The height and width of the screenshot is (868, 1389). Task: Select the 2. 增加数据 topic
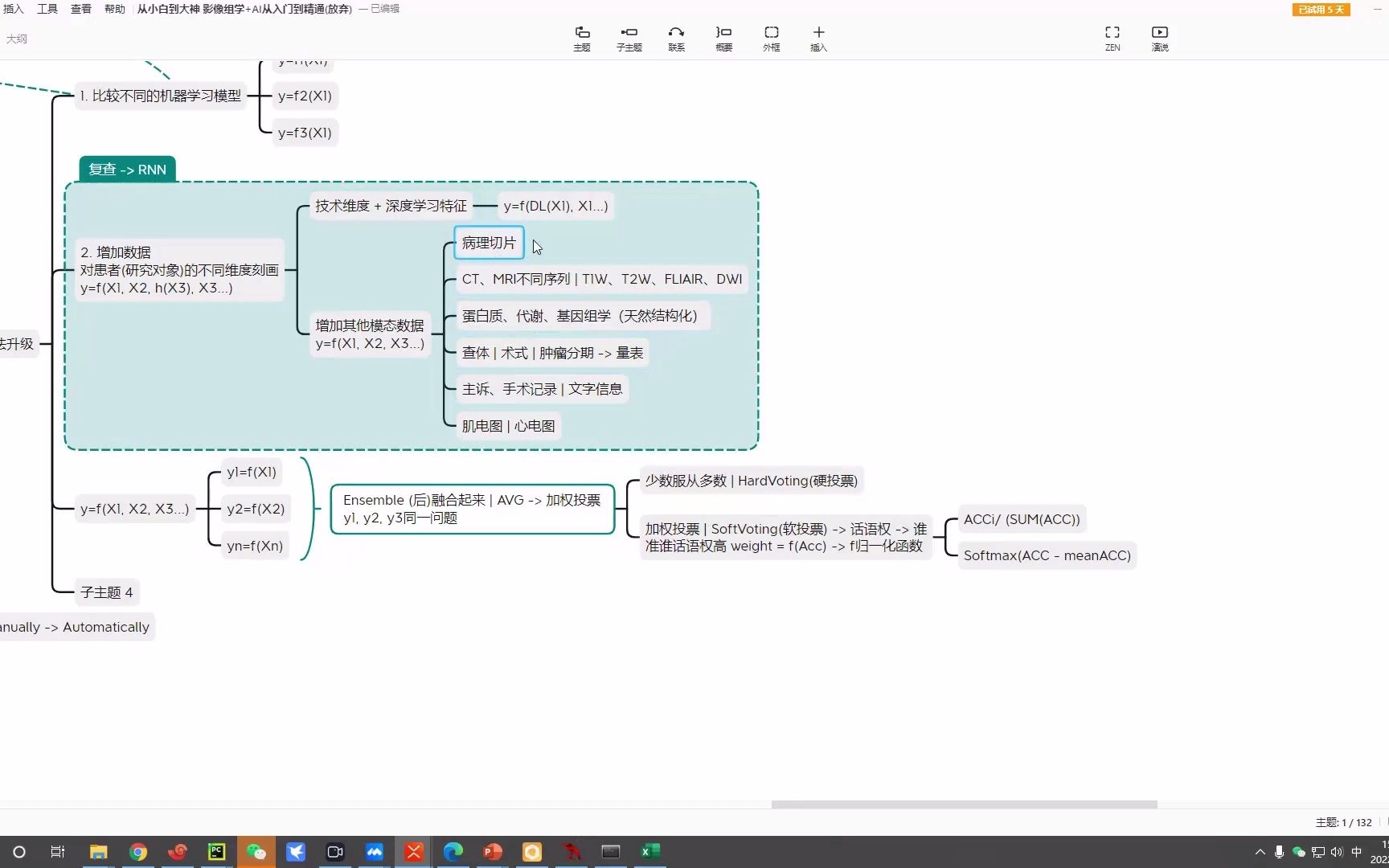179,270
